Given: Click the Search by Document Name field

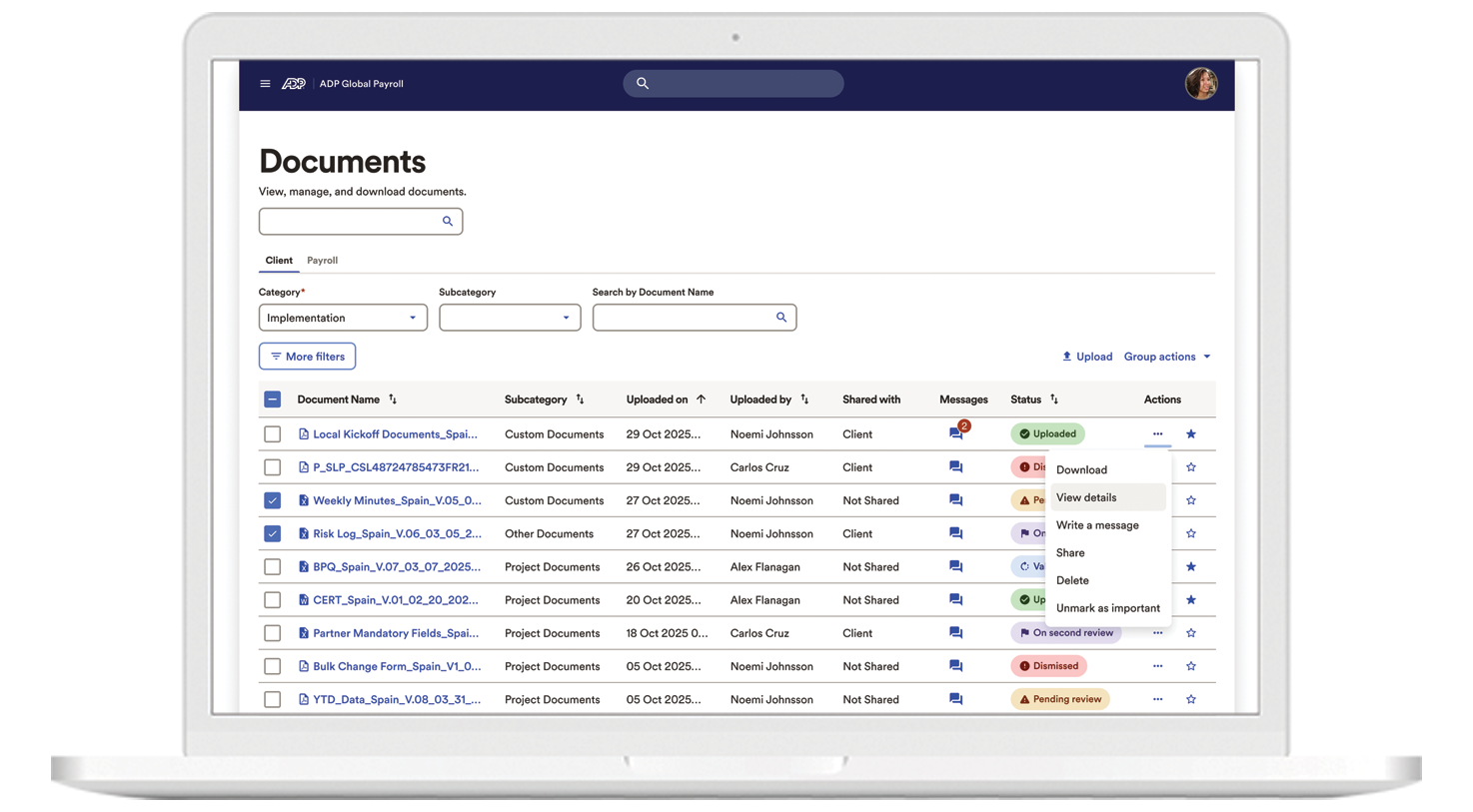Looking at the screenshot, I should [x=684, y=318].
